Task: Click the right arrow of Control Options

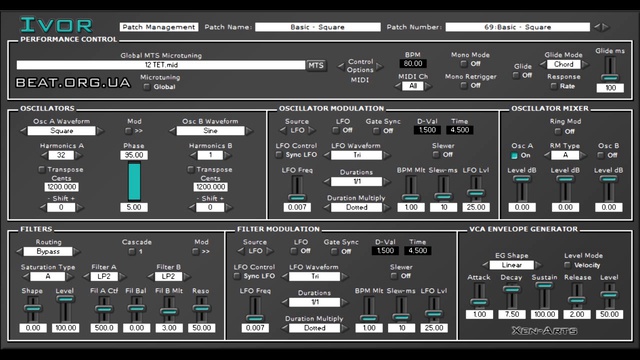Action: coord(380,66)
